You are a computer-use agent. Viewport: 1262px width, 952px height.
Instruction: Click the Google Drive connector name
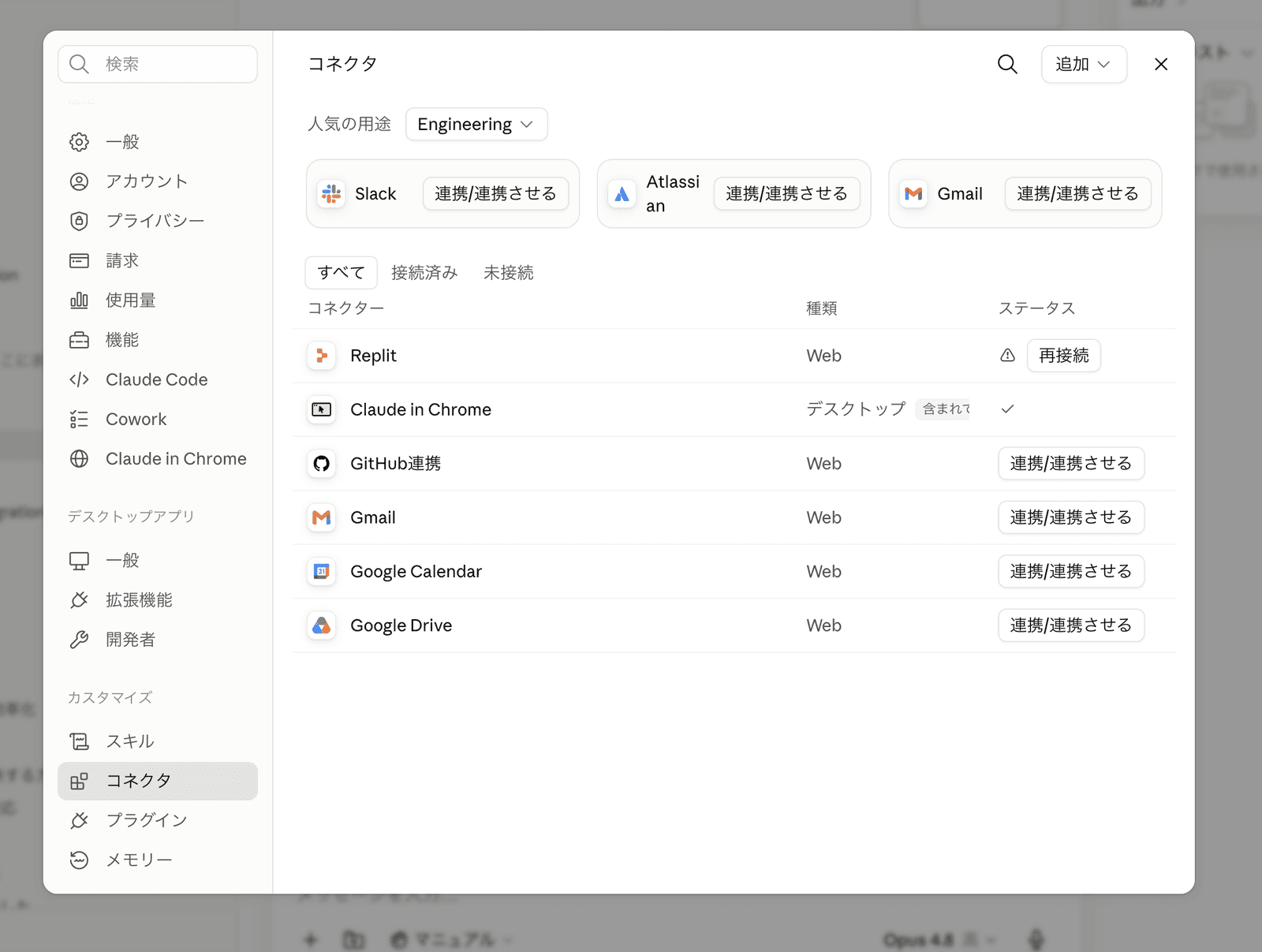click(x=401, y=625)
